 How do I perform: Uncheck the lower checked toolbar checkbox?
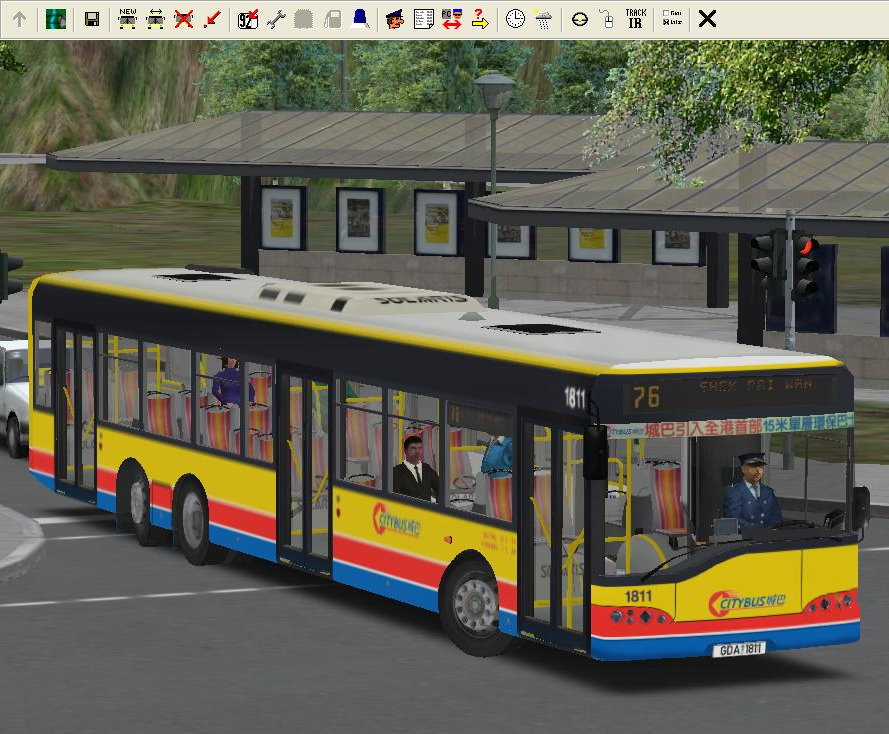point(666,24)
